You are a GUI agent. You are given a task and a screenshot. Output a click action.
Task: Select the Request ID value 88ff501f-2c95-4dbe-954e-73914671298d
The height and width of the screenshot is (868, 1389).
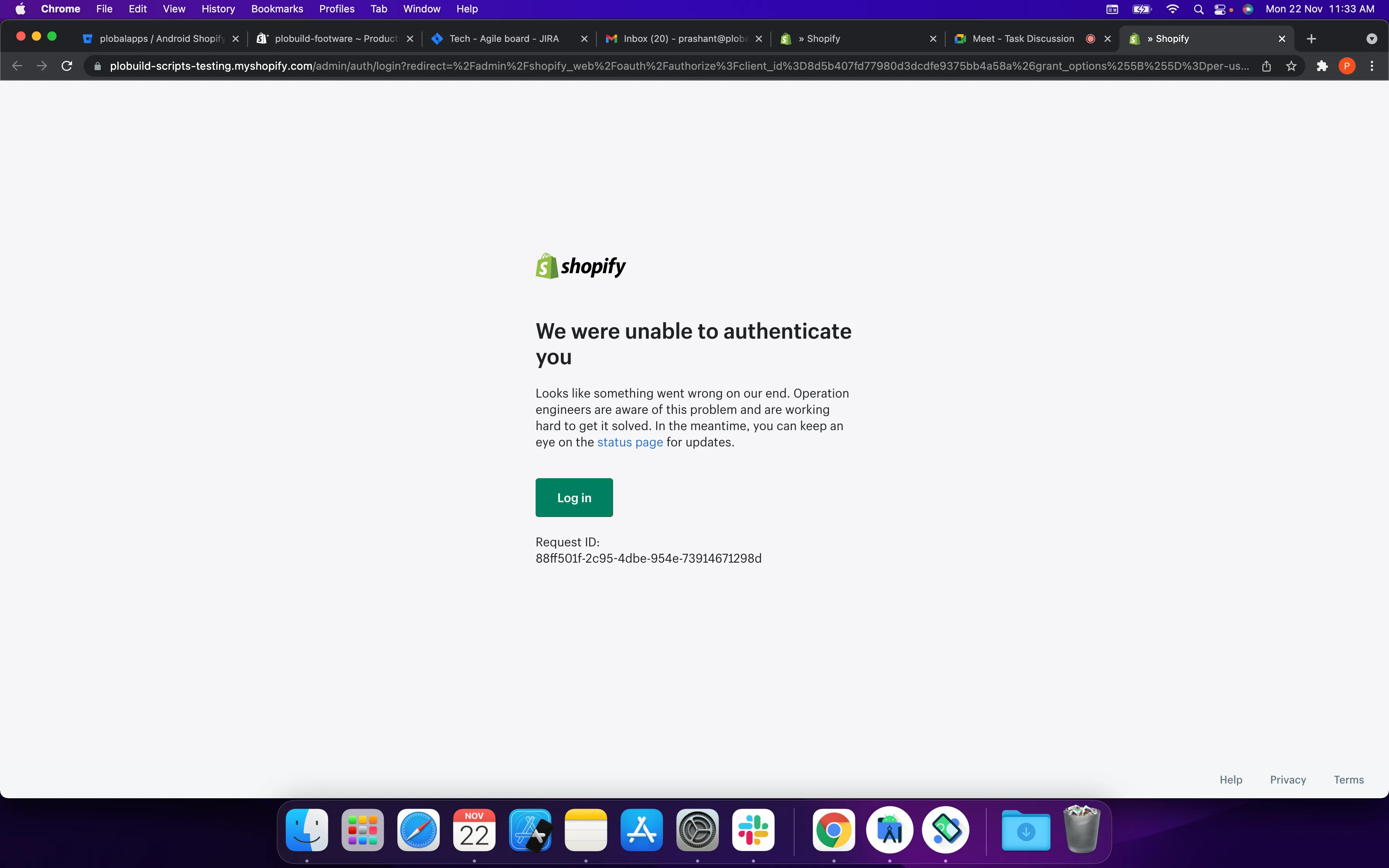point(649,558)
